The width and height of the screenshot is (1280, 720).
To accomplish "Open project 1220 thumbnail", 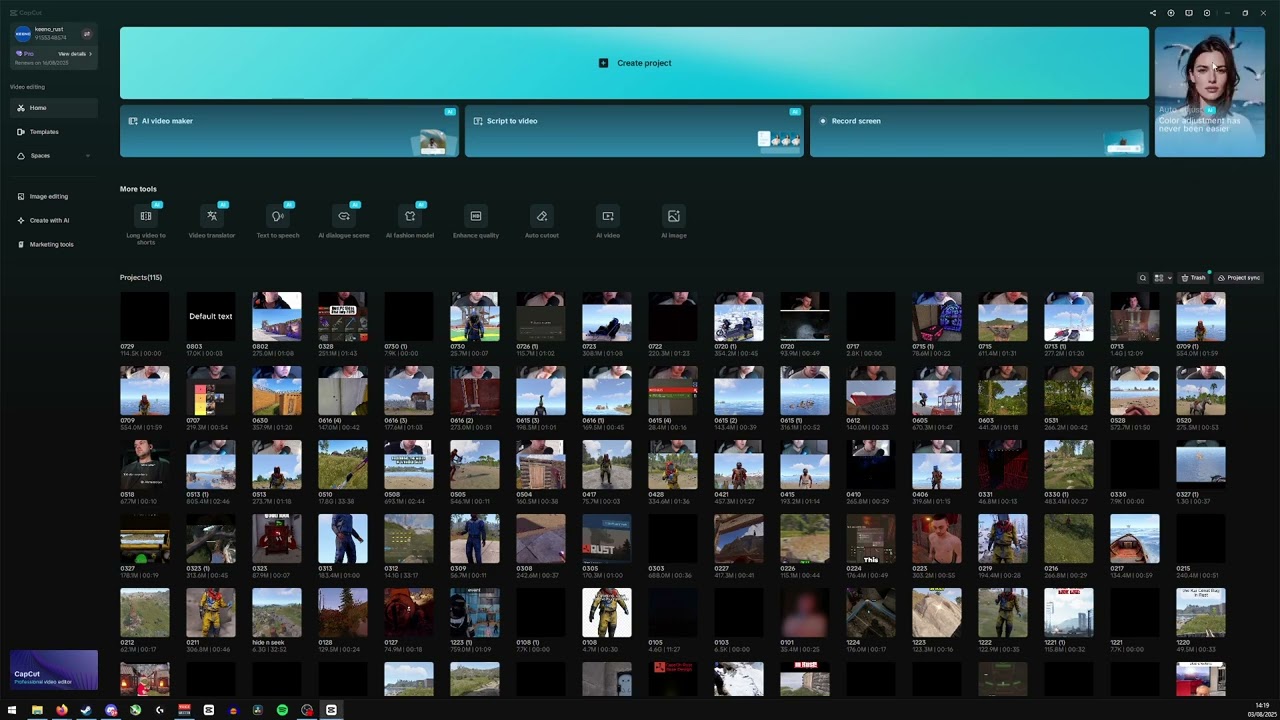I will (x=1201, y=613).
